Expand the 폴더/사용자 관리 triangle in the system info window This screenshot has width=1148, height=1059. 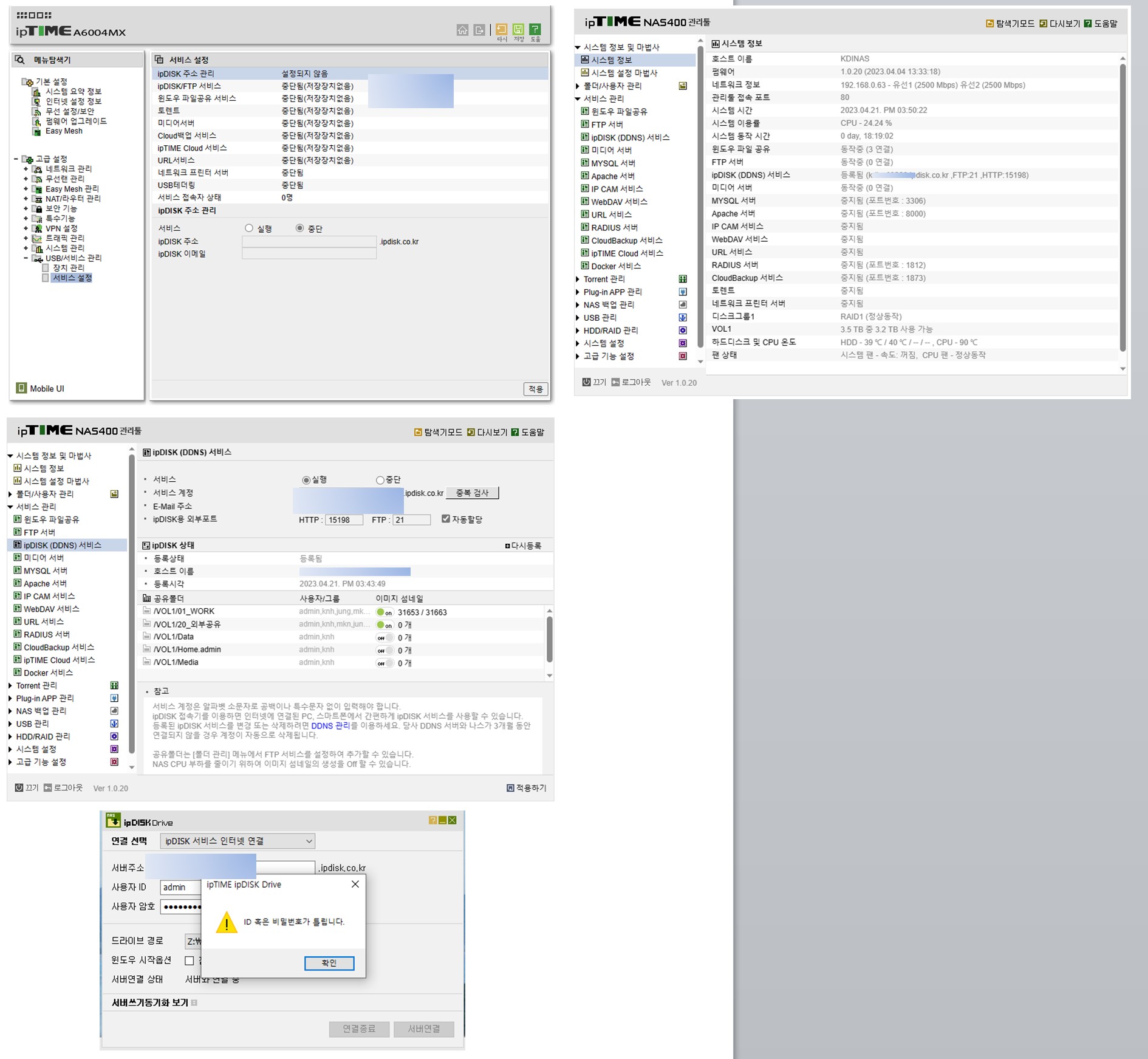tap(578, 86)
